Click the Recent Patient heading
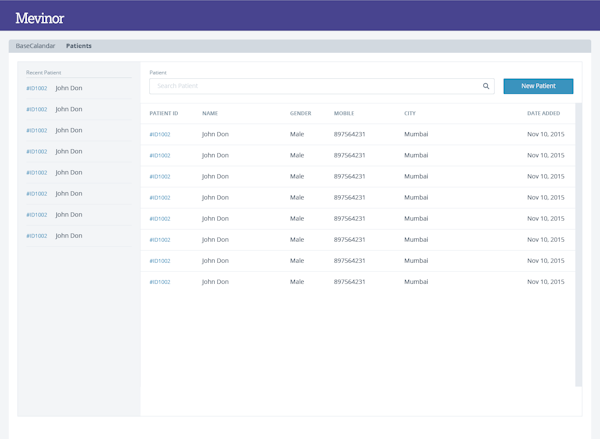 pyautogui.click(x=44, y=72)
